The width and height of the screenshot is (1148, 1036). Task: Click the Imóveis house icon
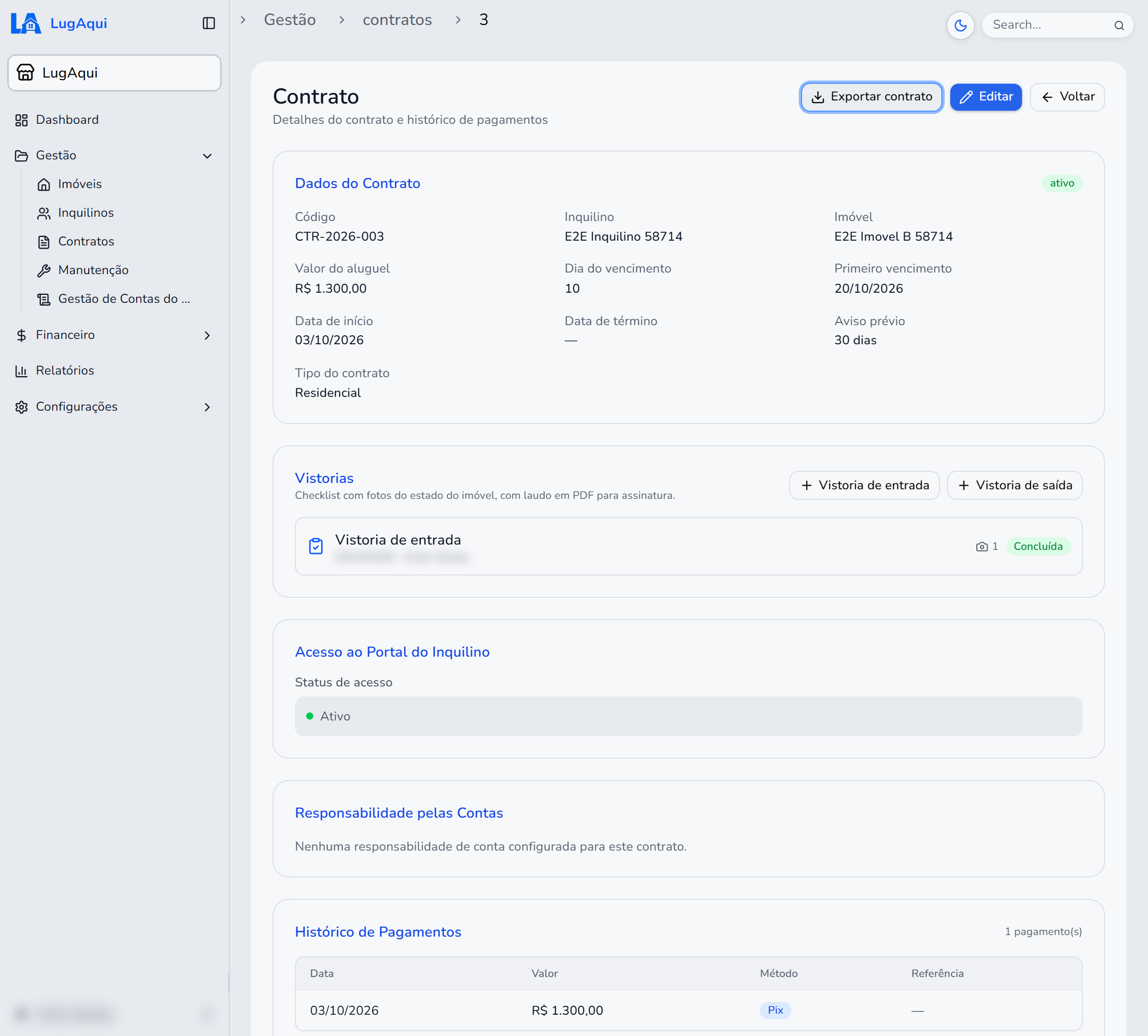point(44,184)
